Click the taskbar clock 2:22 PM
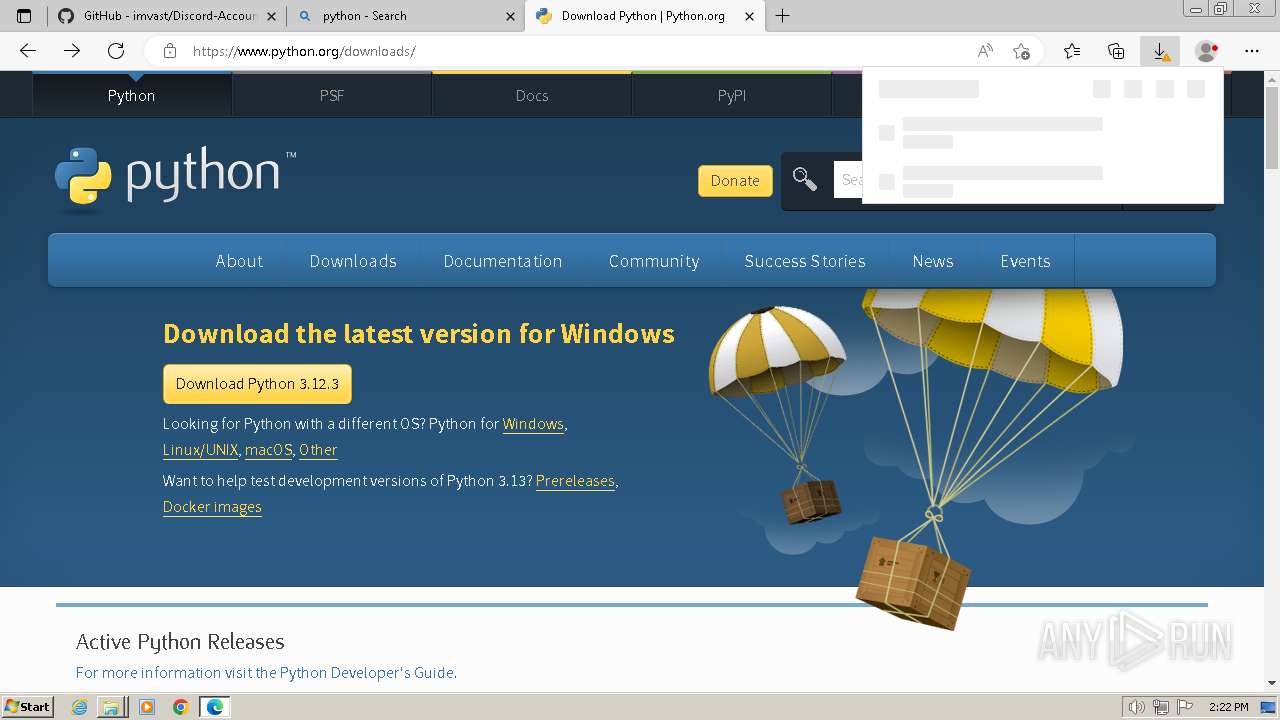The image size is (1280, 720). pyautogui.click(x=1228, y=707)
